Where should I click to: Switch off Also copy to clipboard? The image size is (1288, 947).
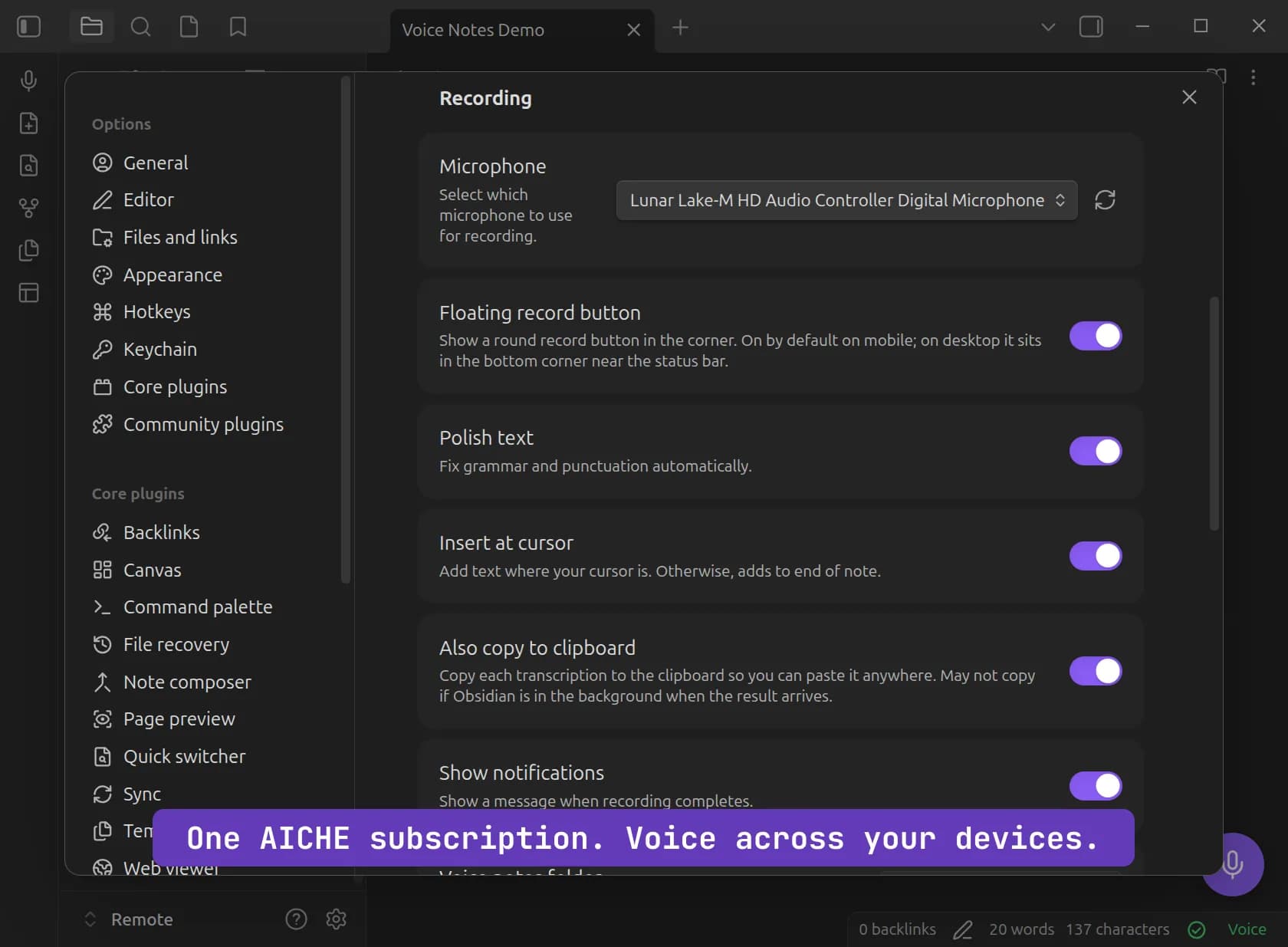pos(1096,671)
